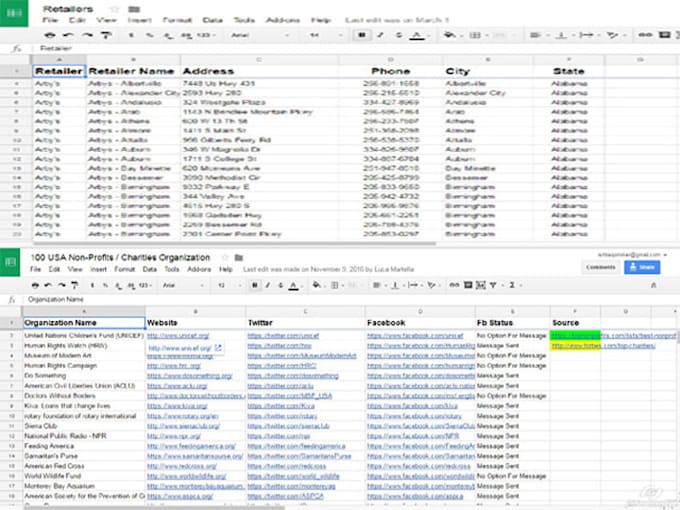Select paint format in Non-Profits sheet
The width and height of the screenshot is (680, 510).
point(75,285)
